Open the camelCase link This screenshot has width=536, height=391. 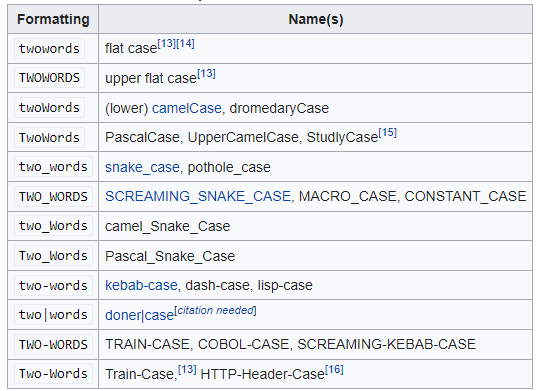(187, 108)
